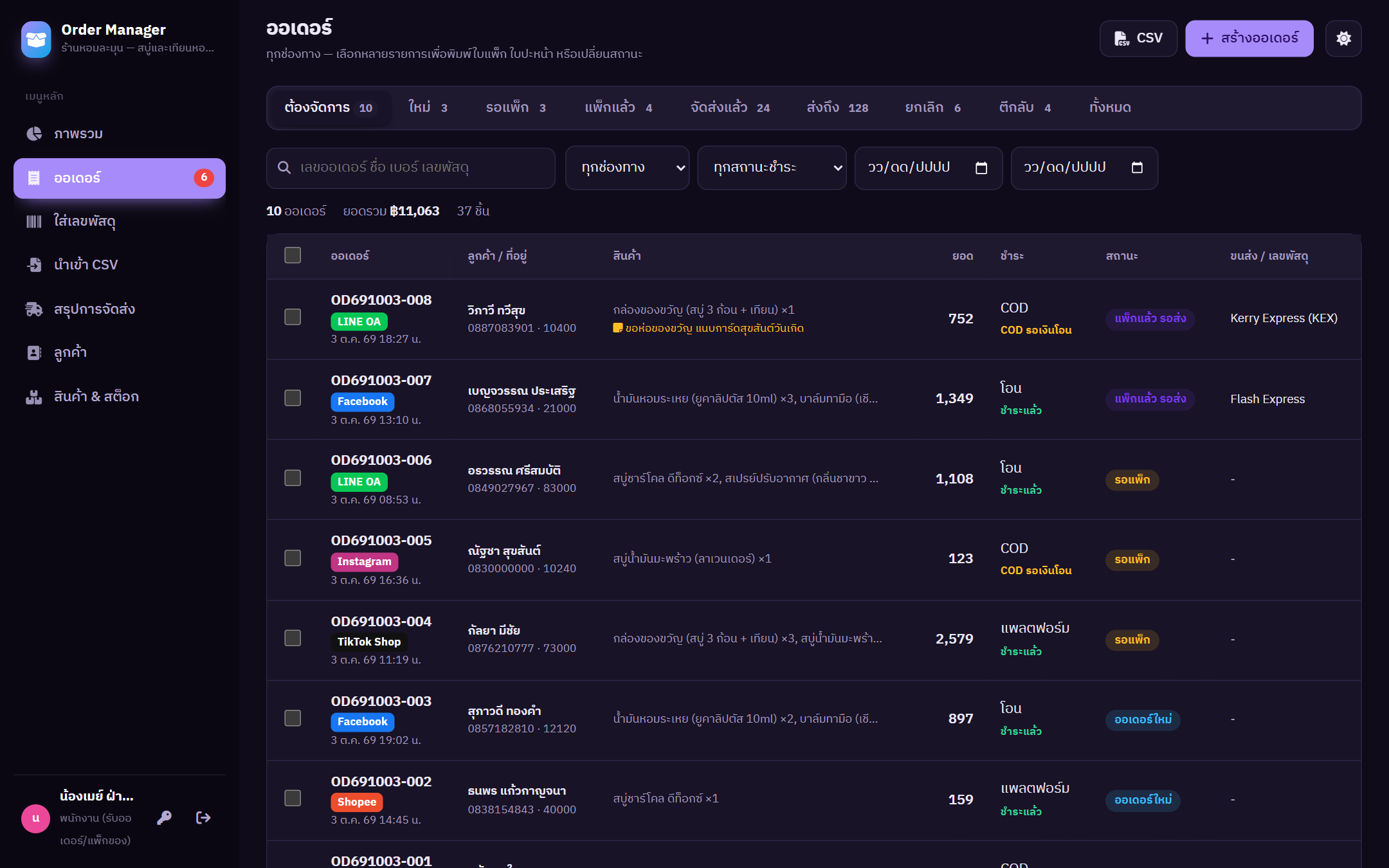Check the box for order OD691003-002

(x=293, y=798)
